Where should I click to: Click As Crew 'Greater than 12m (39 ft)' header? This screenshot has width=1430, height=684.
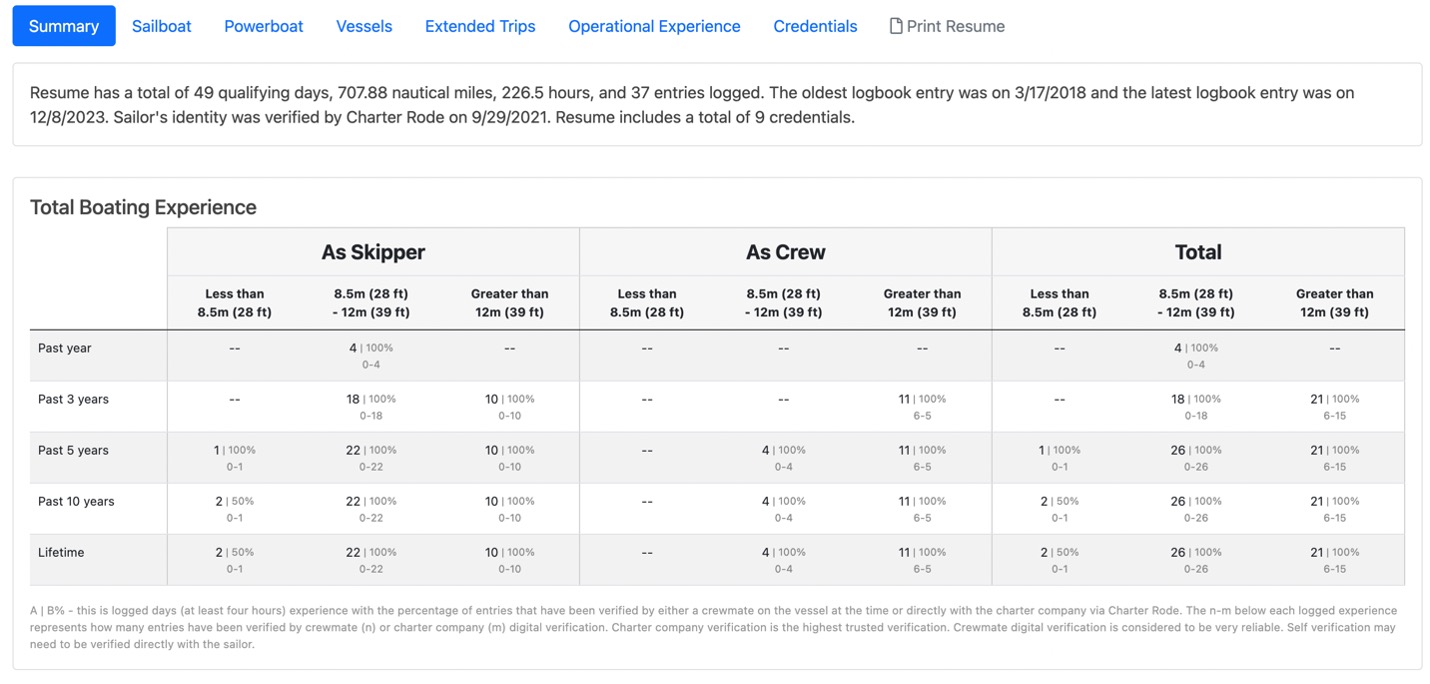[922, 303]
